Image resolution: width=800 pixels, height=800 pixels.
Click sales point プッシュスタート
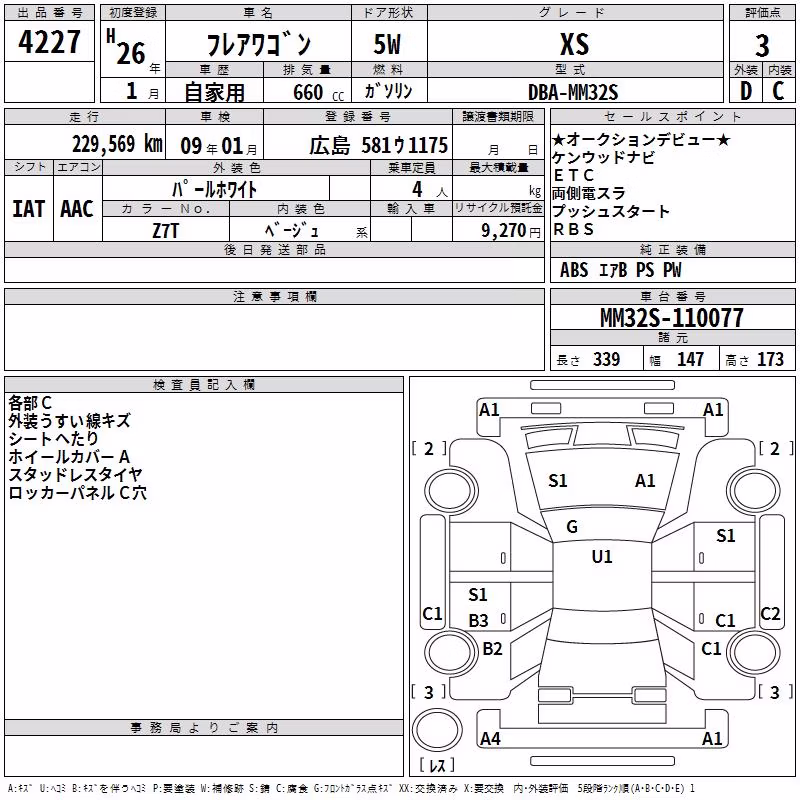611,211
